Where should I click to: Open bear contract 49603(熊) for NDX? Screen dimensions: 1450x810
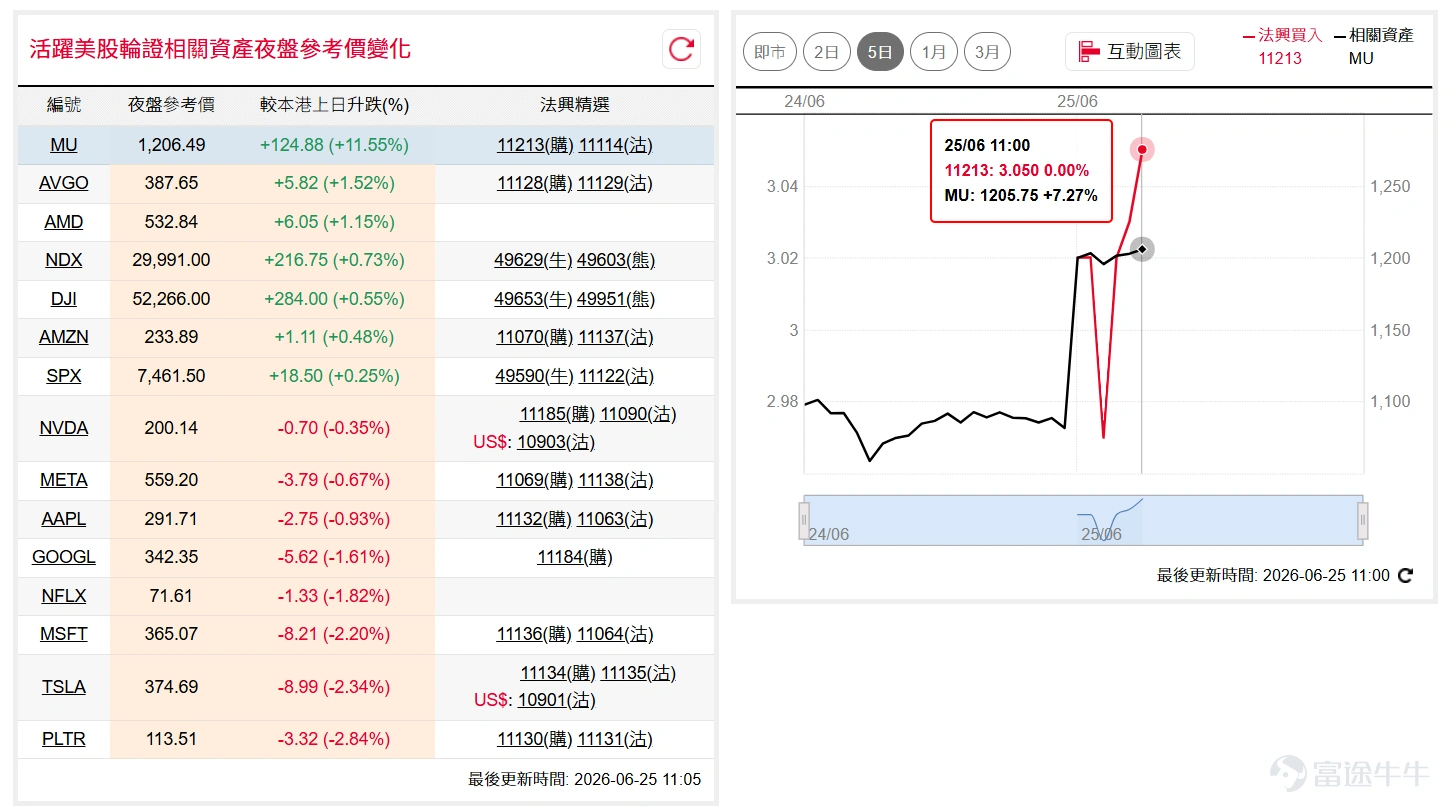pos(617,260)
